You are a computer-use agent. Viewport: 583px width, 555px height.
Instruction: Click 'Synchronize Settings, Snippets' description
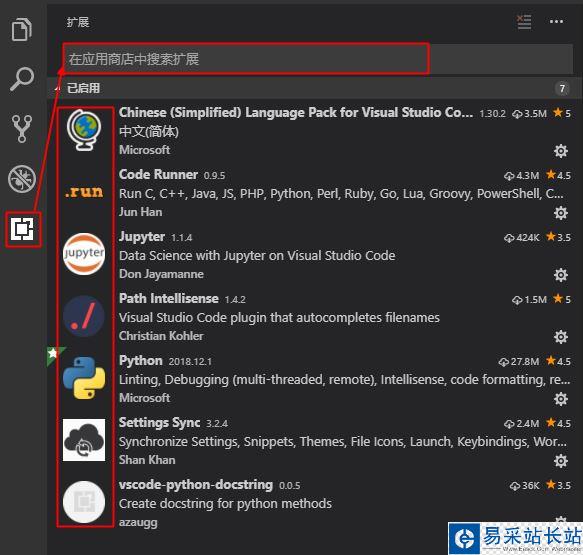[x=343, y=442]
